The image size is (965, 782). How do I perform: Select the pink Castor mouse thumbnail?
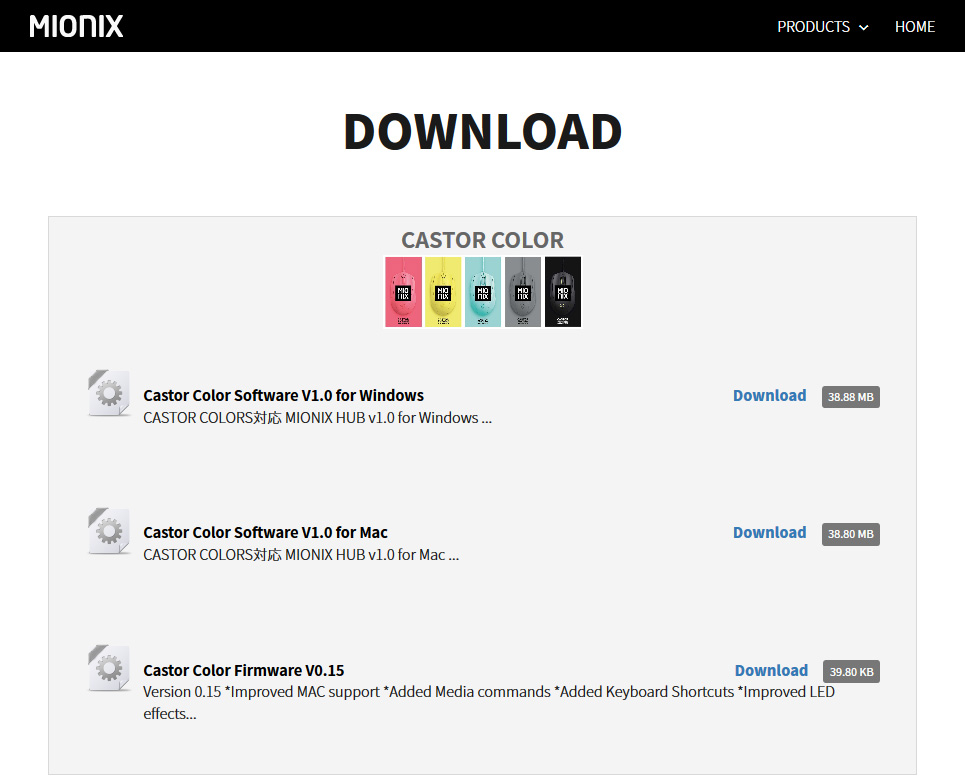(x=403, y=292)
